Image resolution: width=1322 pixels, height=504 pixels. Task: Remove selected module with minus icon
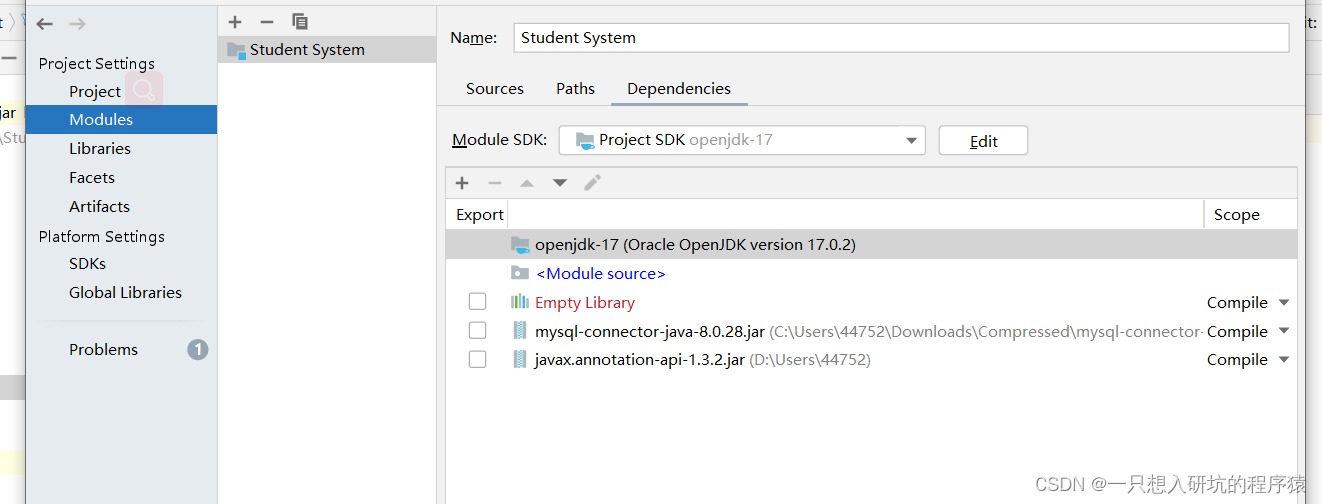266,21
